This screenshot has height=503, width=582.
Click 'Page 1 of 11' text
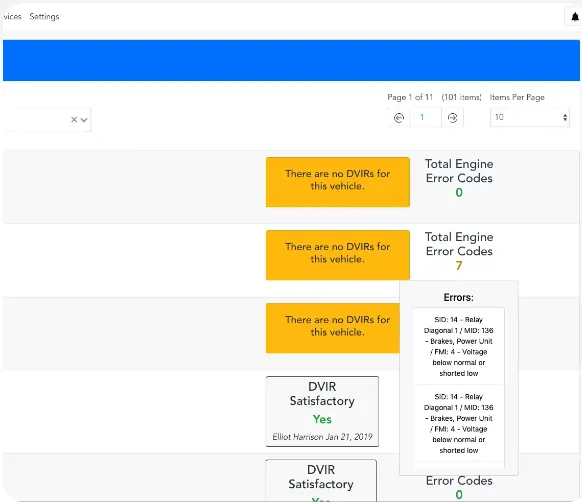(x=410, y=97)
